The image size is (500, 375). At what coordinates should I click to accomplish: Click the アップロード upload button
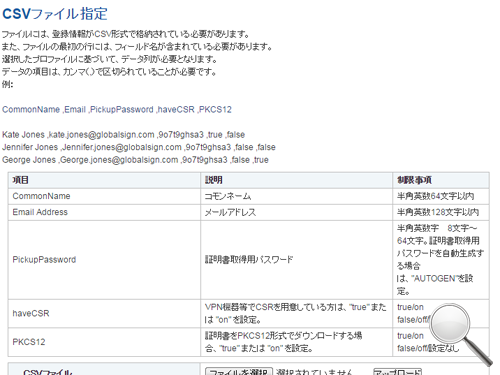point(397,371)
